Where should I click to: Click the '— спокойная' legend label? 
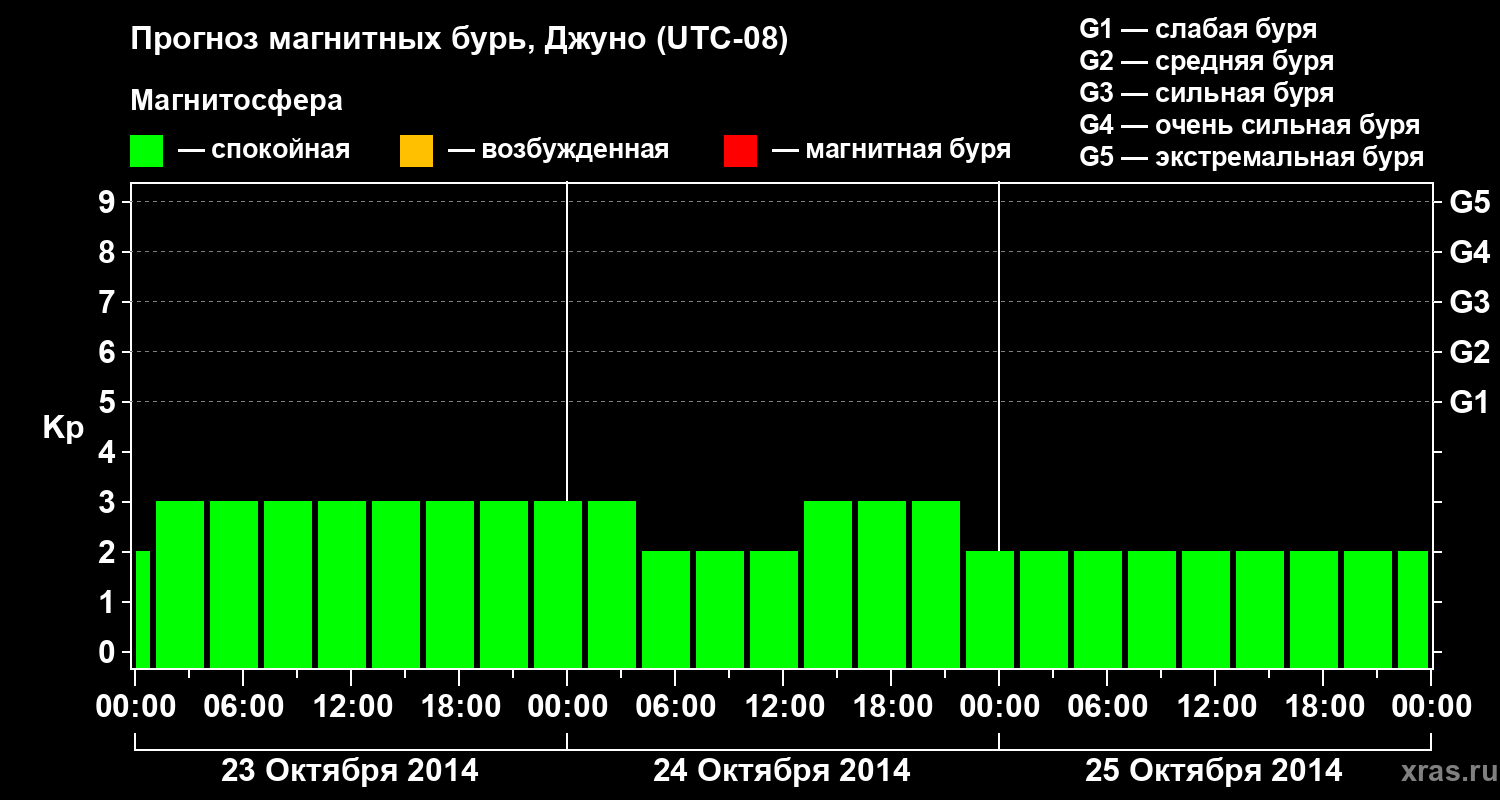tap(264, 150)
